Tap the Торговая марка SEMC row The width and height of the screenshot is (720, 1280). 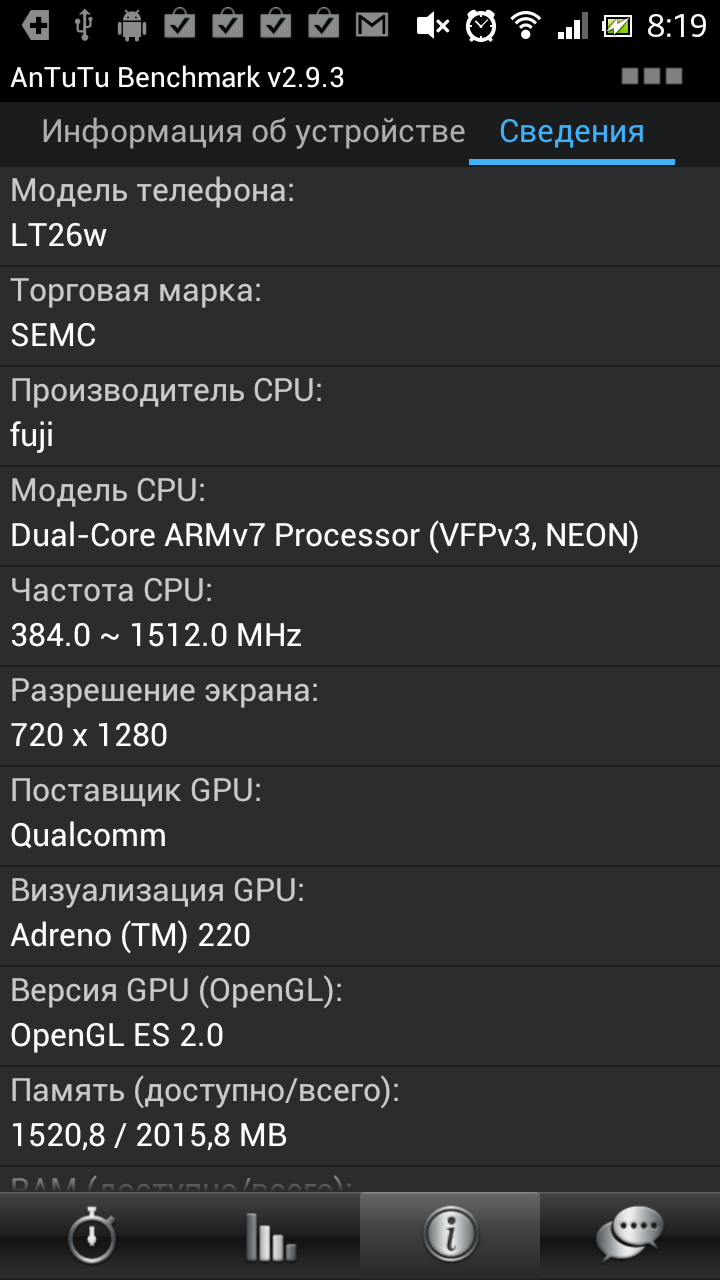pyautogui.click(x=360, y=314)
